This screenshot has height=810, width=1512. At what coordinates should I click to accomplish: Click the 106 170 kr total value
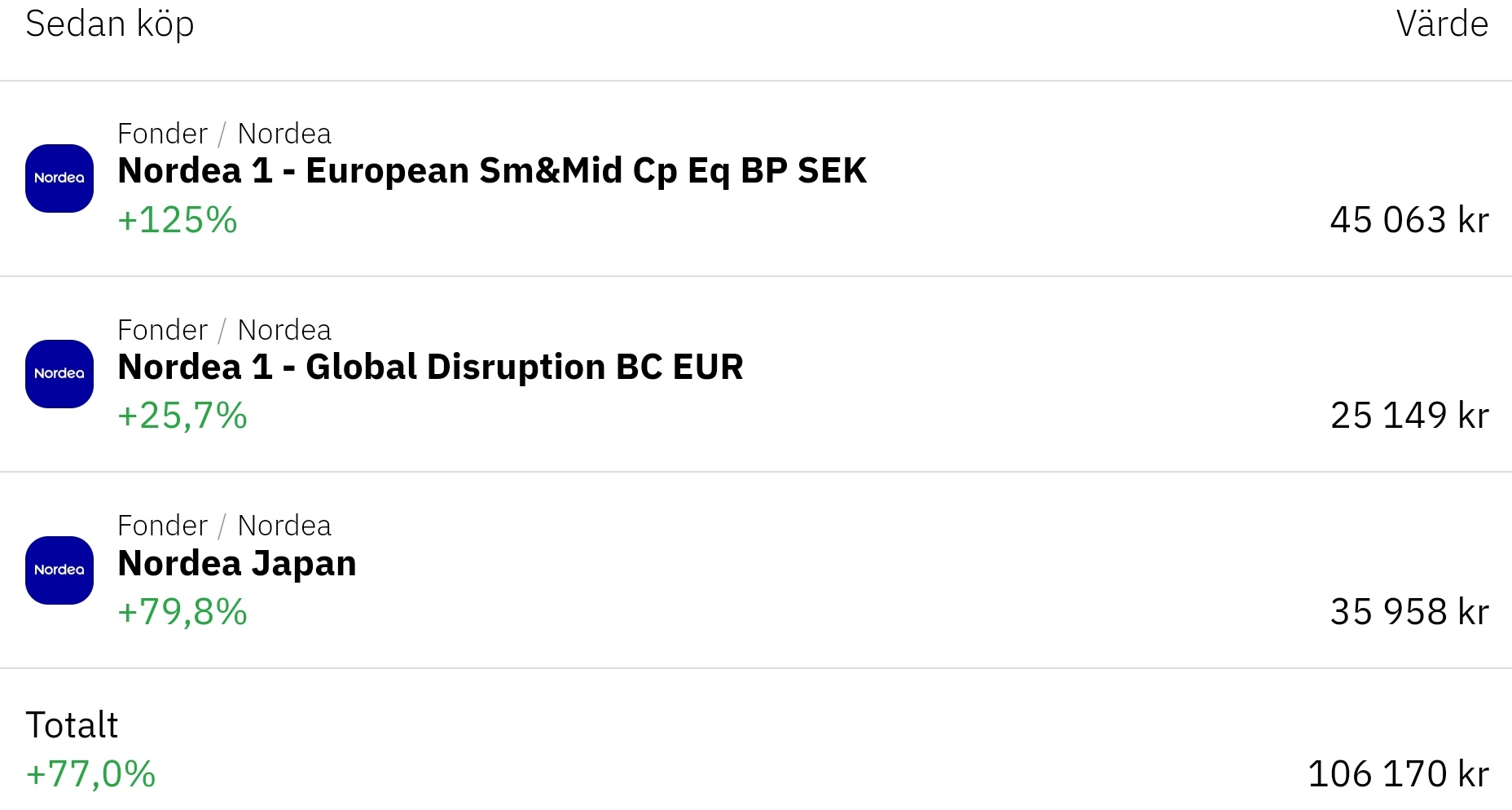pos(1397,774)
